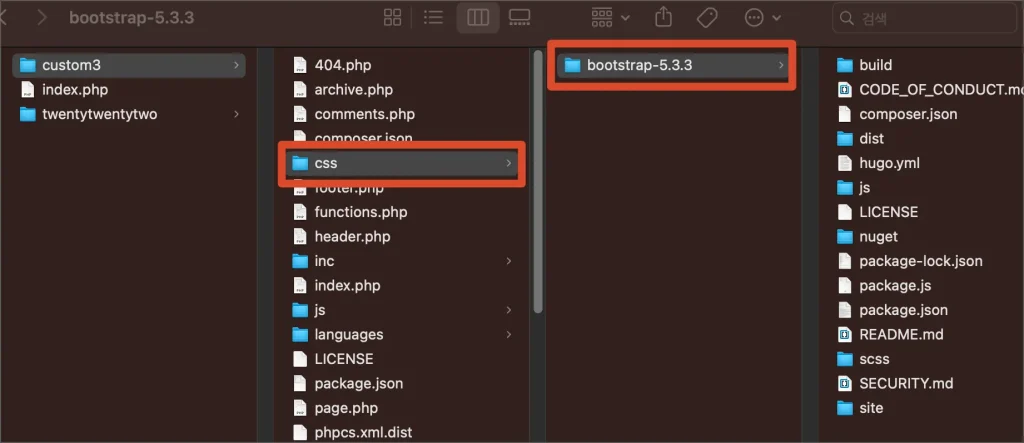Switch to icon grid view
The width and height of the screenshot is (1024, 443).
(393, 18)
